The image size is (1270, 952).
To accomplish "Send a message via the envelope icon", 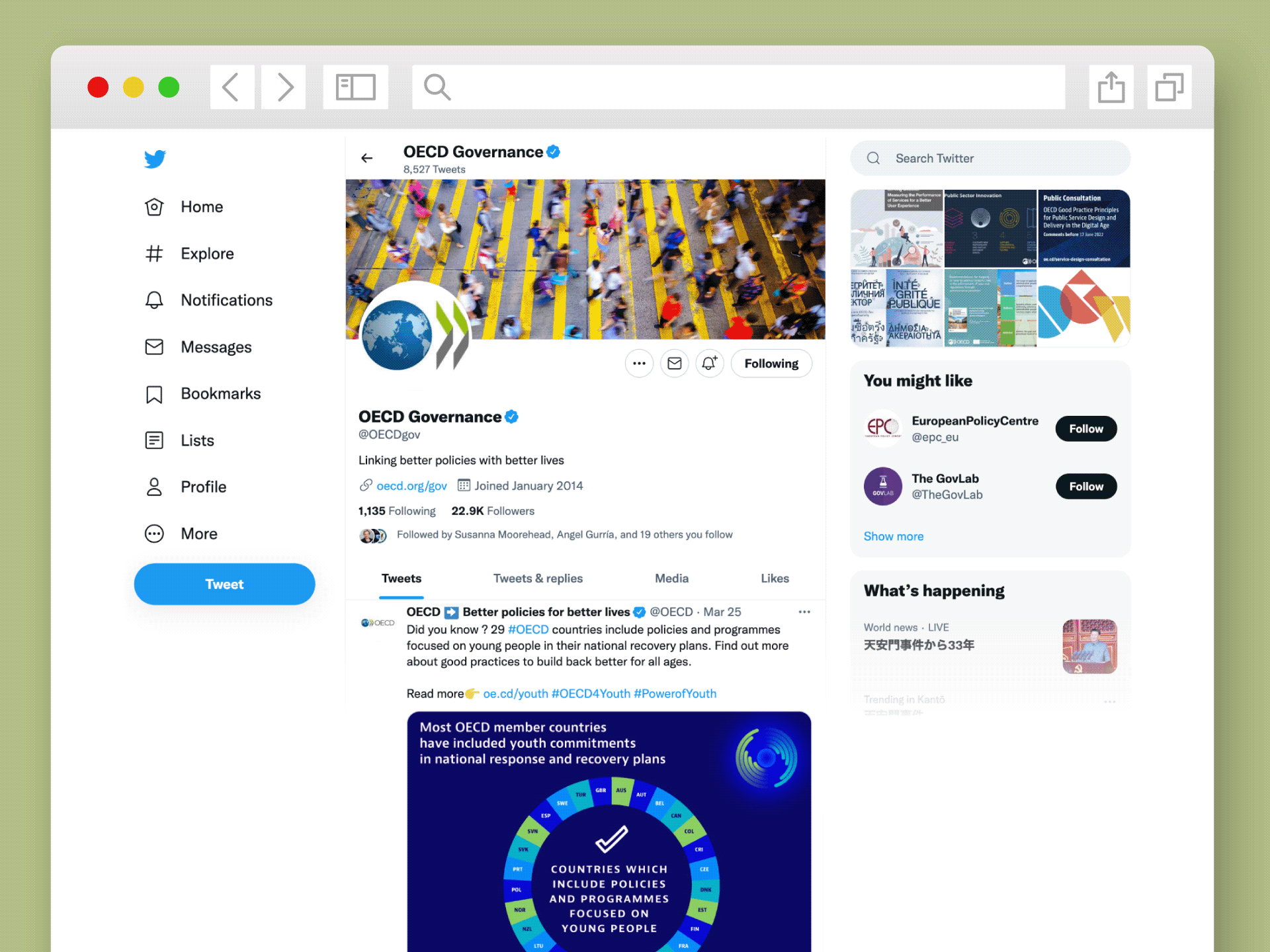I will (674, 364).
